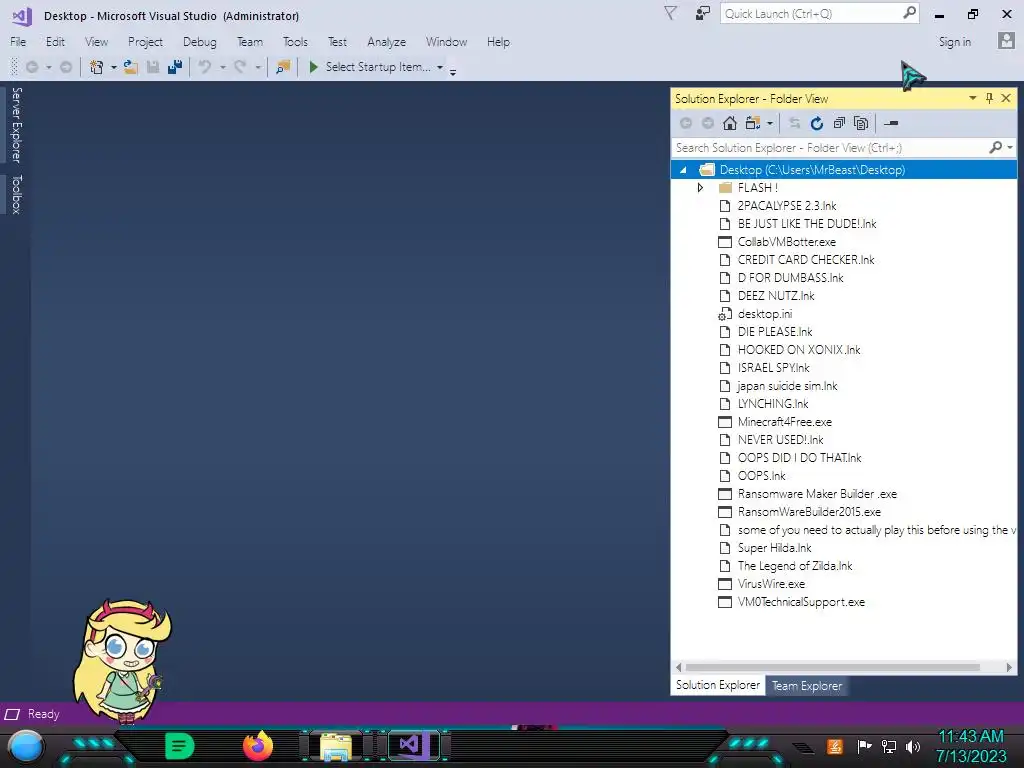Click the Navigate Backward toolbar icon
The width and height of the screenshot is (1024, 768).
31,67
